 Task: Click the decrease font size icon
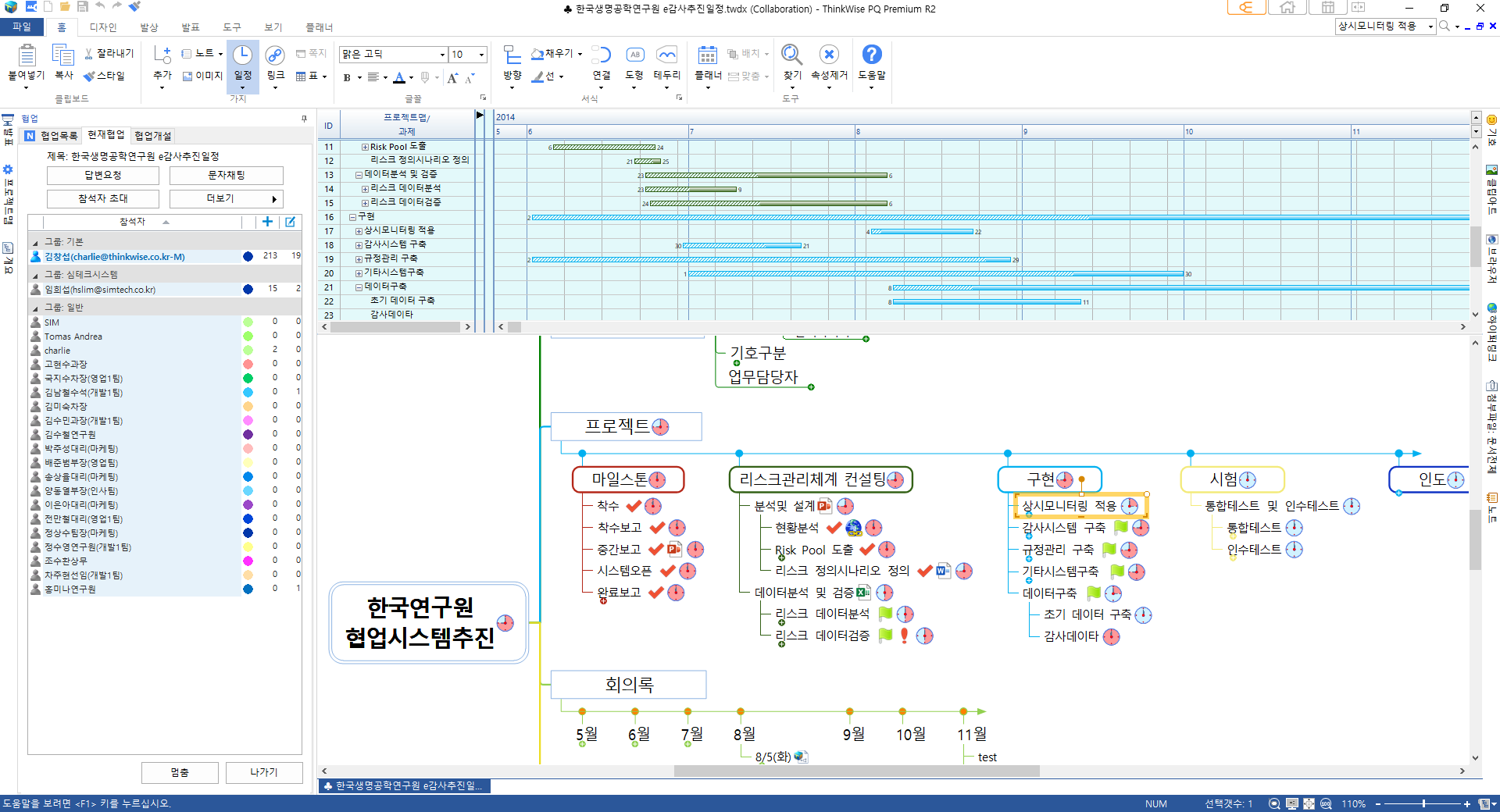pos(470,77)
